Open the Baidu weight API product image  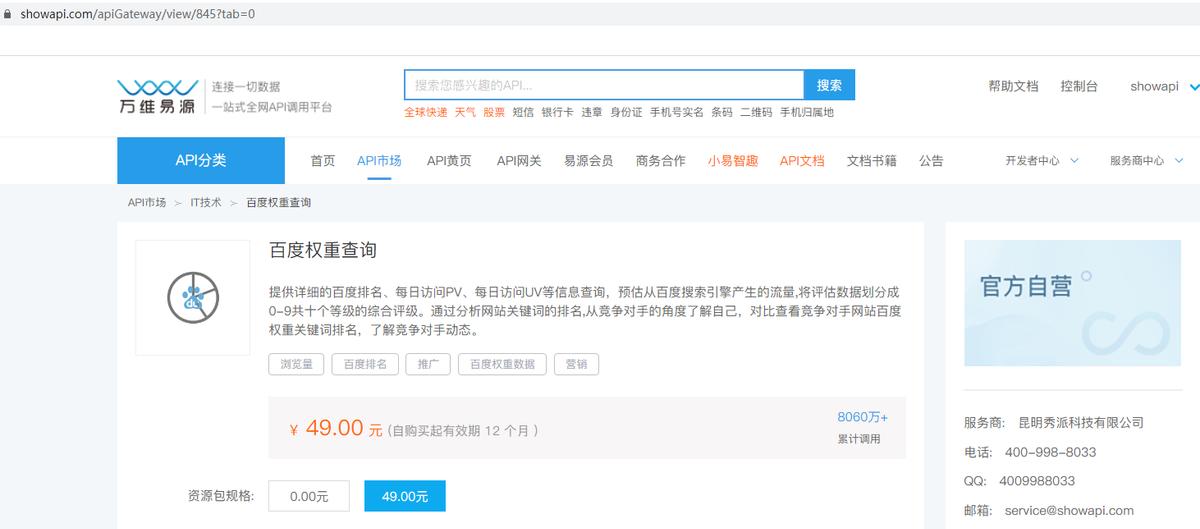point(193,297)
